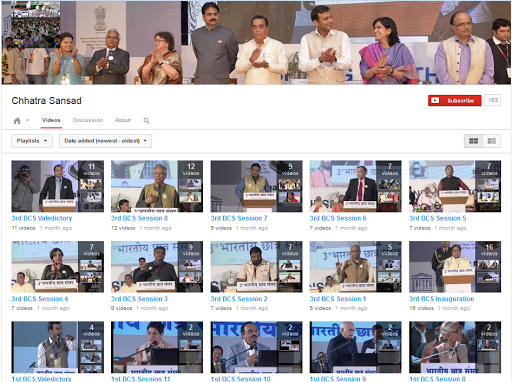
Task: Subscribe to Chhatra Sansad channel
Action: click(x=455, y=100)
